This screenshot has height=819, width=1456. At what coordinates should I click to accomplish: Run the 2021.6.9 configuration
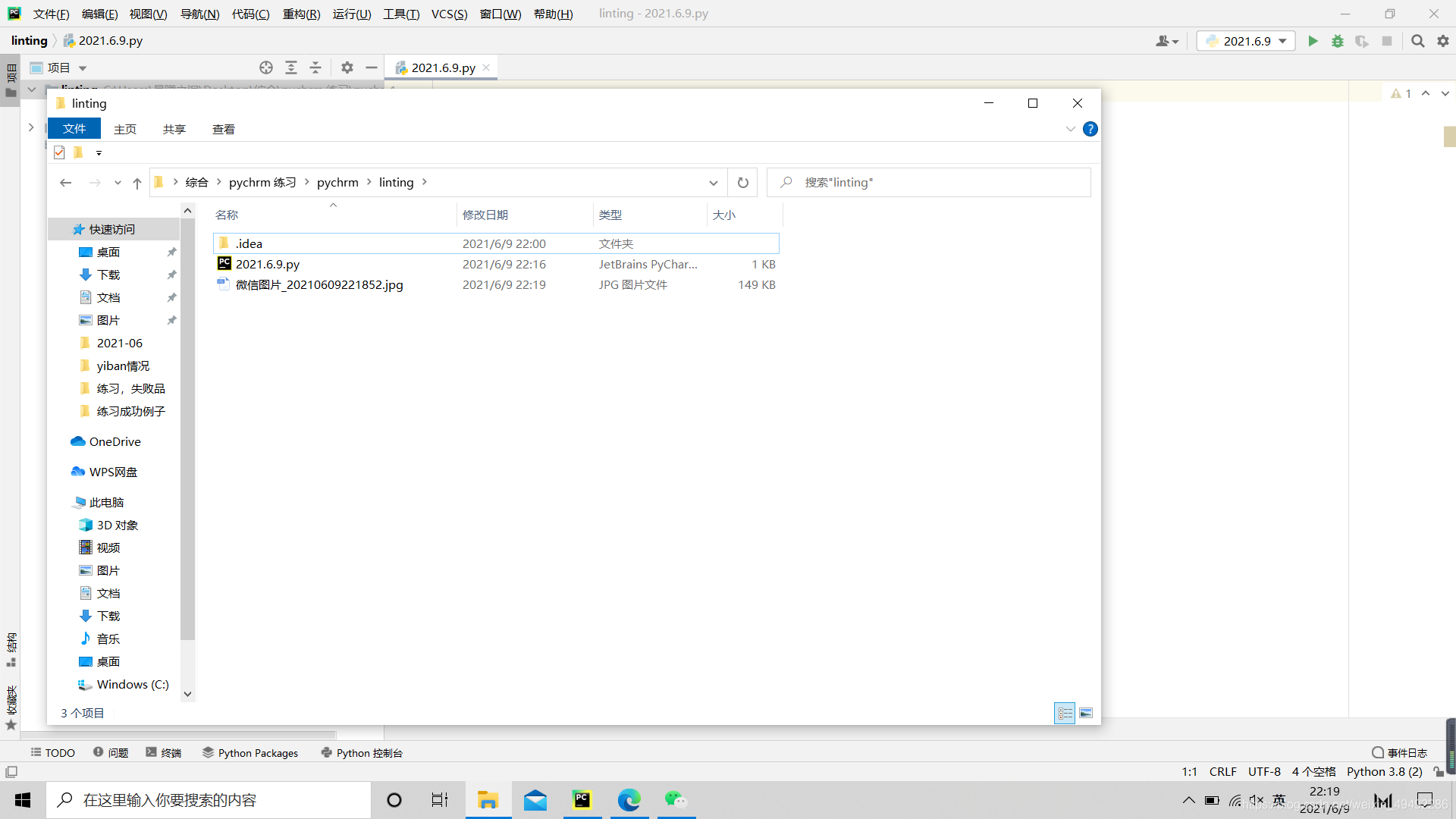coord(1313,41)
